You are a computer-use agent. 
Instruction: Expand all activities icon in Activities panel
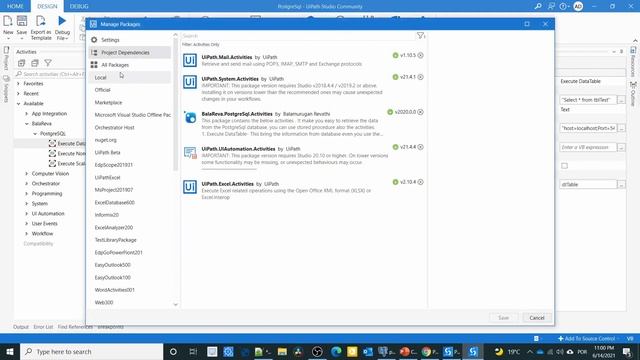pos(22,63)
